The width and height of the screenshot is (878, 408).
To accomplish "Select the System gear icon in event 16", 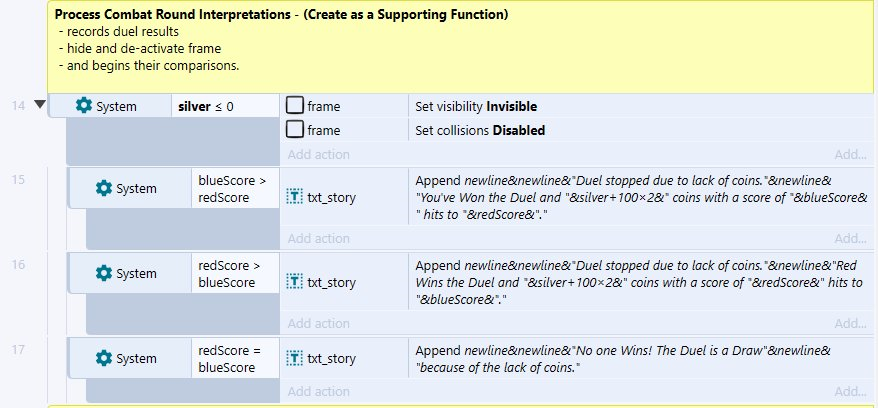I will [x=104, y=273].
